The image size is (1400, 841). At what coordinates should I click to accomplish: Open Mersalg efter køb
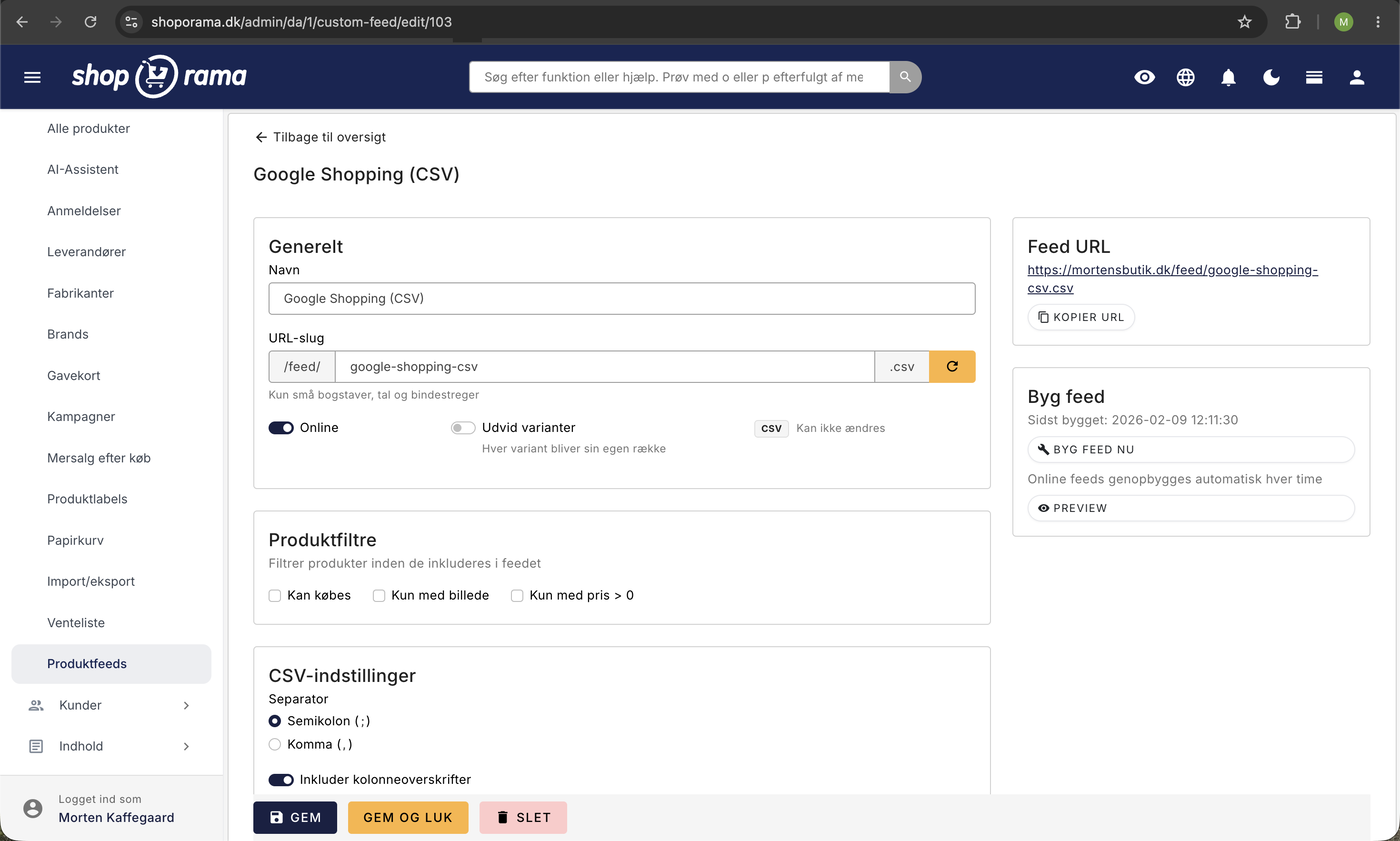coord(99,458)
